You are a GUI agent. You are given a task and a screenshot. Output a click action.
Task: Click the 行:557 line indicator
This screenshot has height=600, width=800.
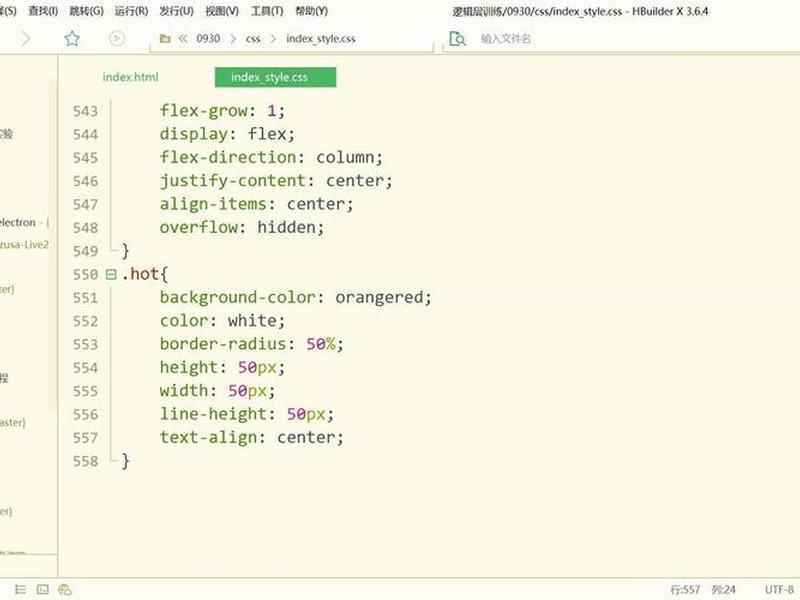point(685,590)
